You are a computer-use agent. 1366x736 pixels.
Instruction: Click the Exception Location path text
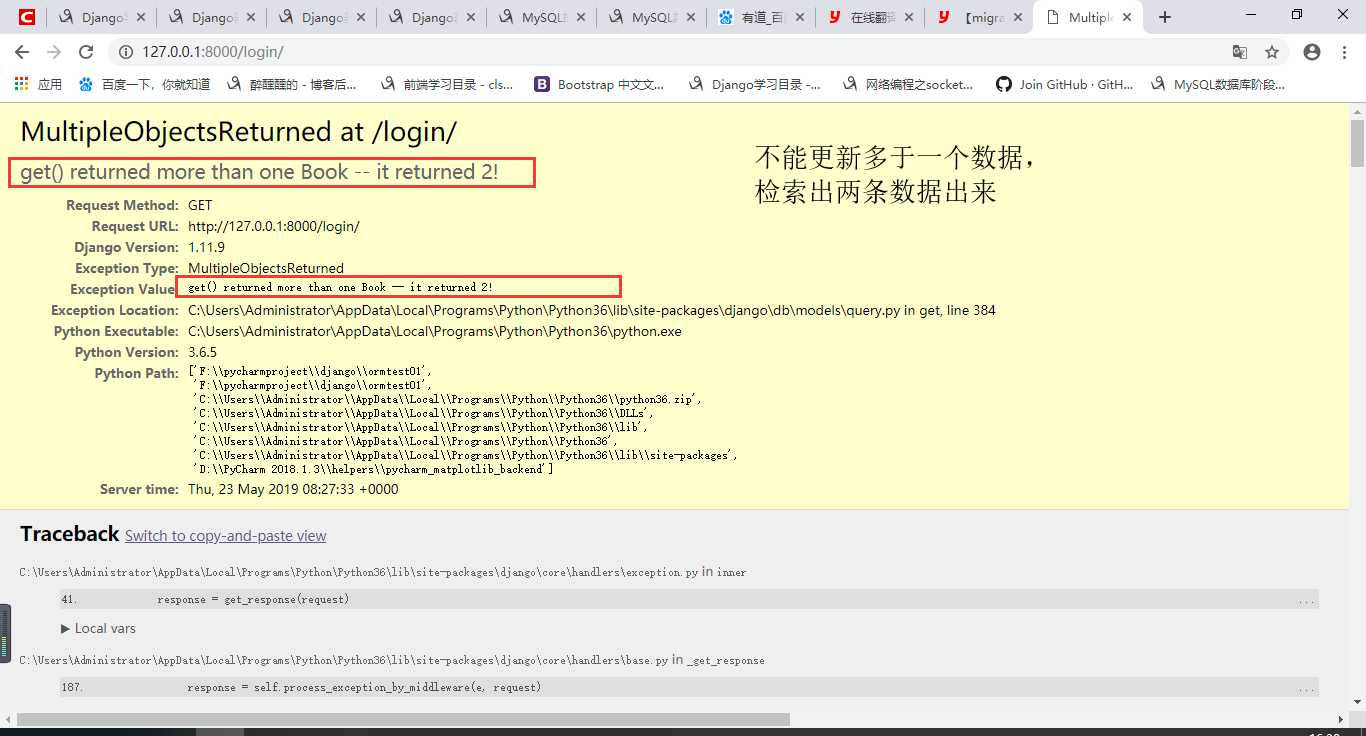(x=591, y=310)
